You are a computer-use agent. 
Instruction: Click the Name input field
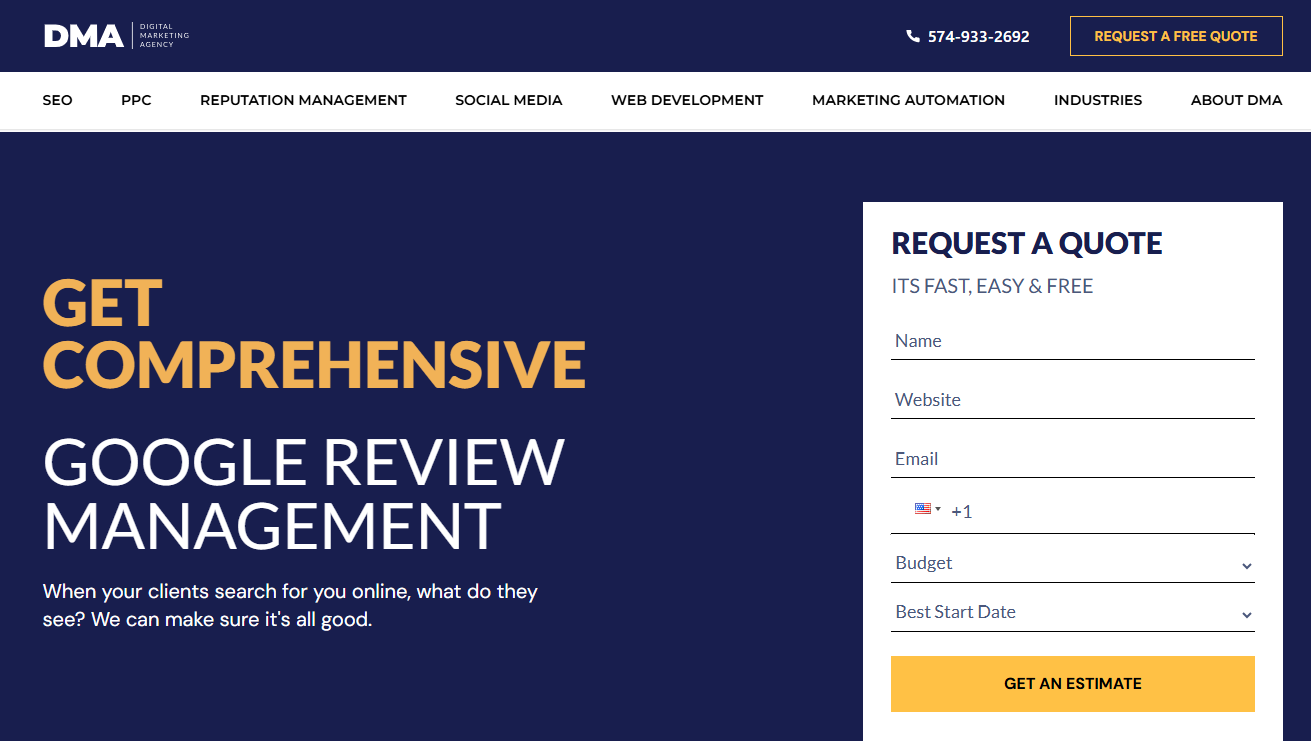pos(1072,340)
